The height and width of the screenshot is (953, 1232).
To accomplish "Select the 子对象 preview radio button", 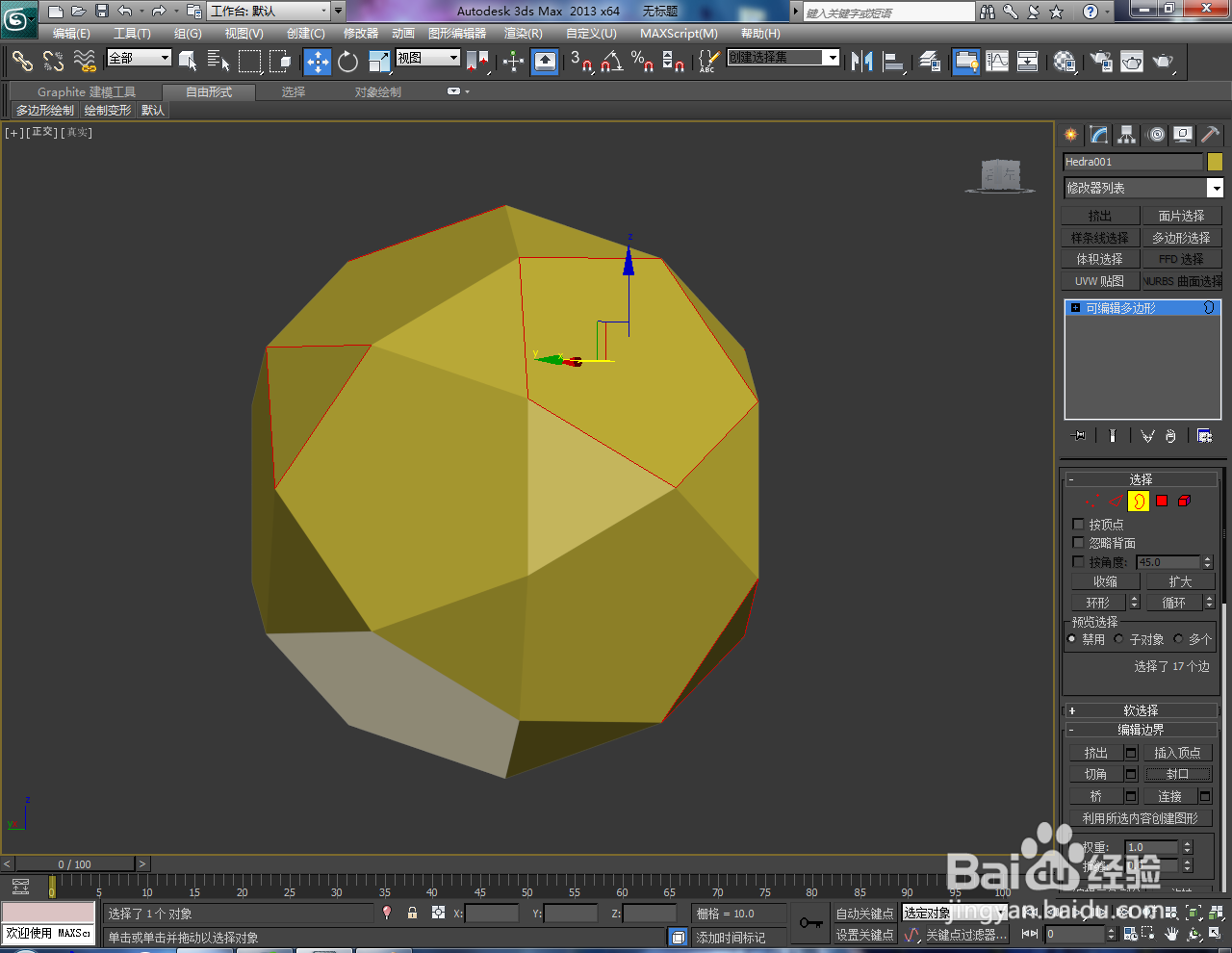I will pyautogui.click(x=1118, y=639).
